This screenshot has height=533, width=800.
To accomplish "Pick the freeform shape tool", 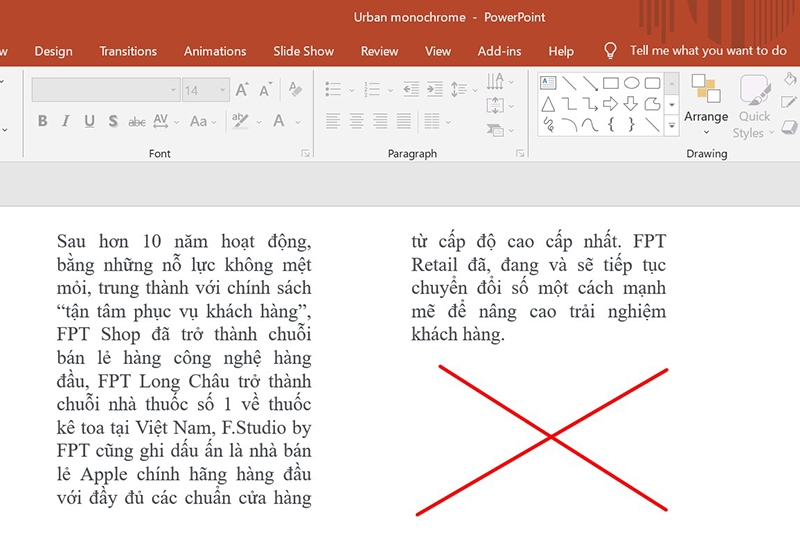I will point(652,104).
